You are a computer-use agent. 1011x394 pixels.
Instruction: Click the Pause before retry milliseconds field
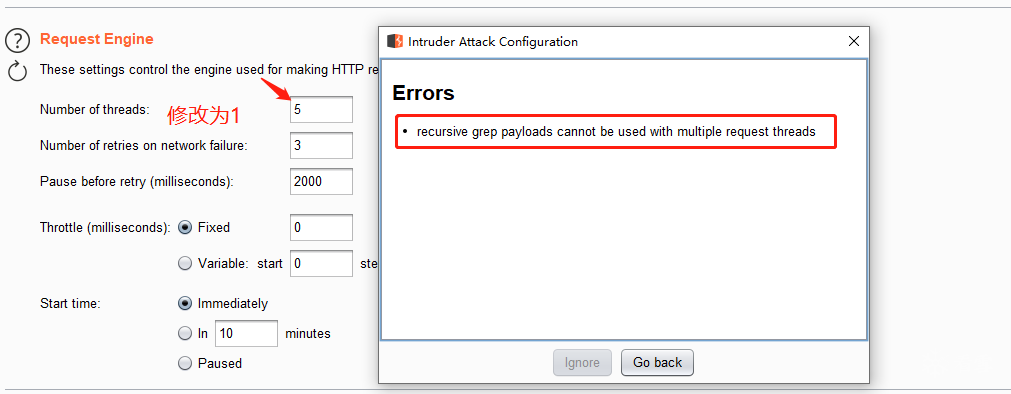[x=321, y=182]
